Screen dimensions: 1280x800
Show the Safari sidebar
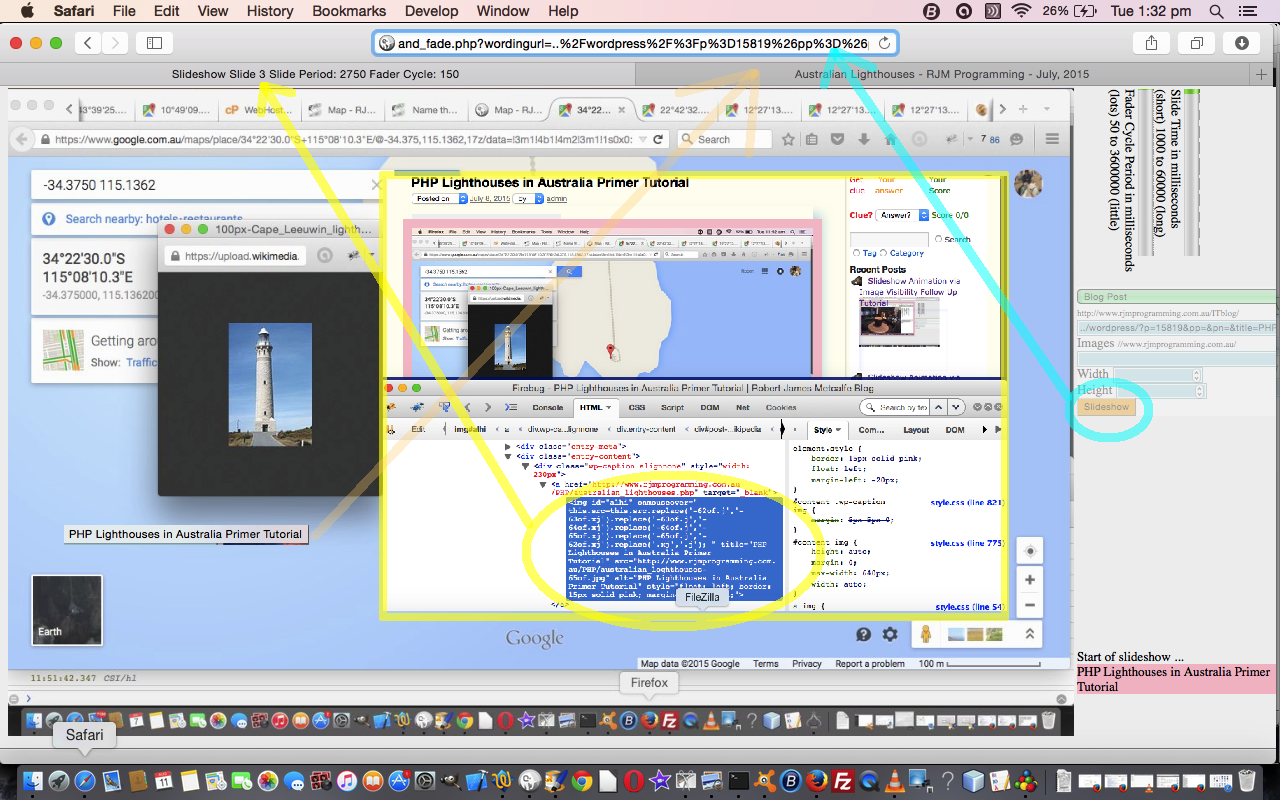[154, 43]
